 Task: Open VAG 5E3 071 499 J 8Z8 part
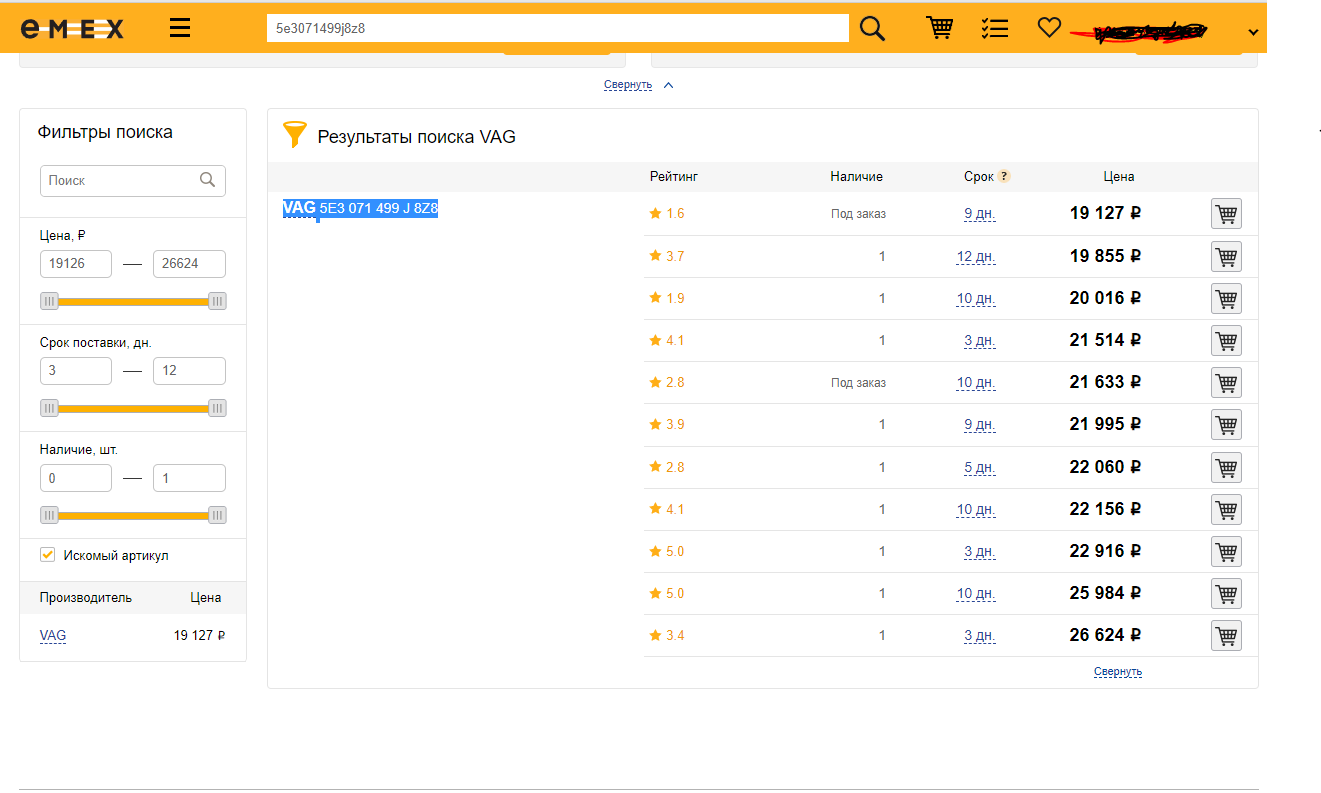tap(361, 208)
